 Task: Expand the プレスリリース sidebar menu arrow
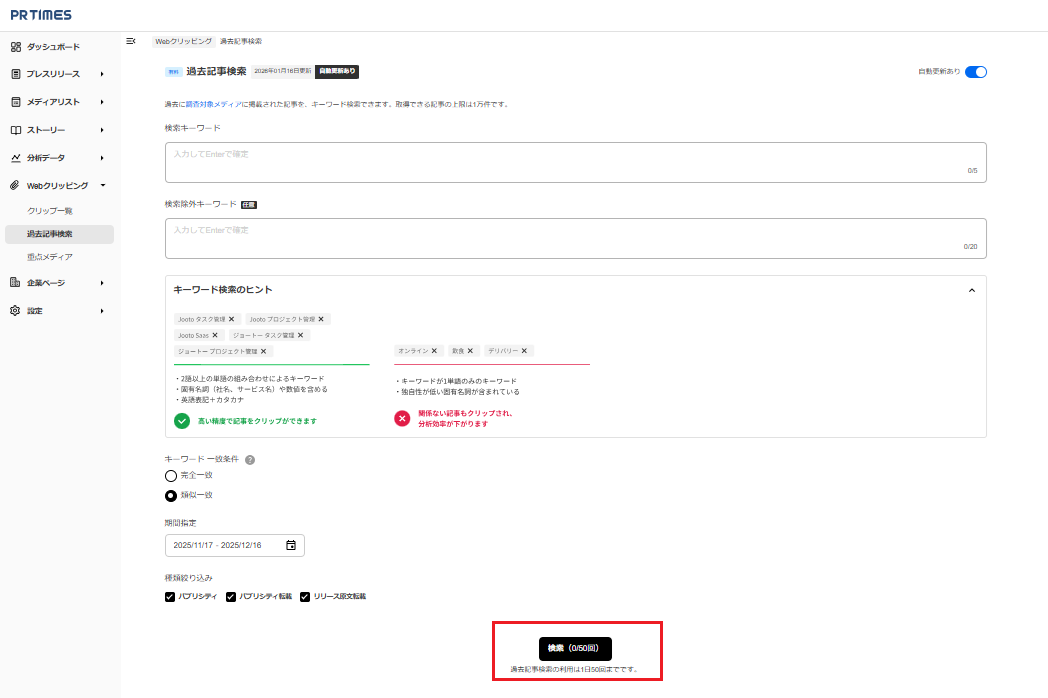point(102,74)
